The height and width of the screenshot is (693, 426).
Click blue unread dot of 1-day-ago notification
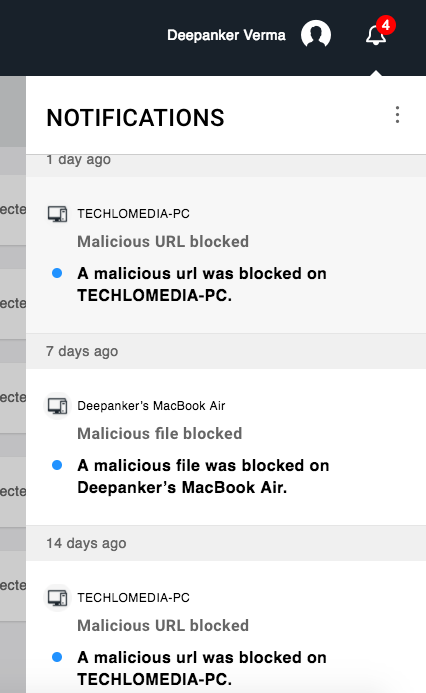(x=57, y=273)
